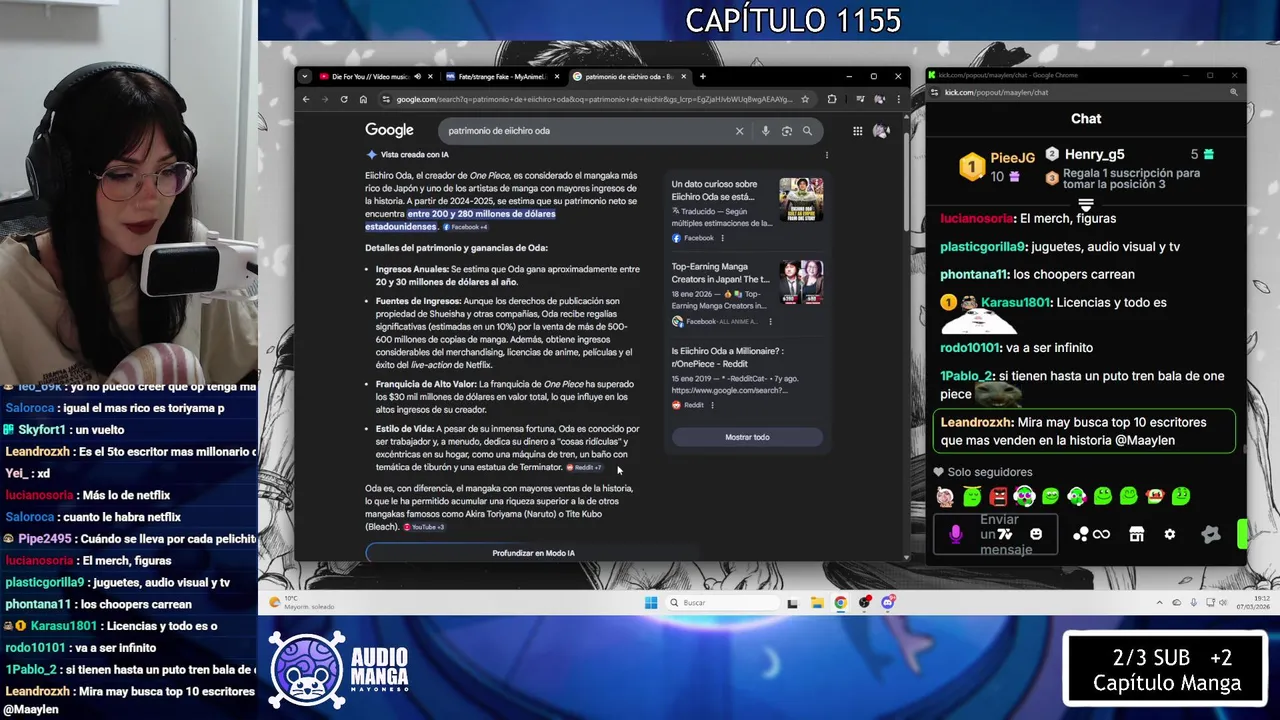
Task: Search by image with Google Lens
Action: pos(787,131)
